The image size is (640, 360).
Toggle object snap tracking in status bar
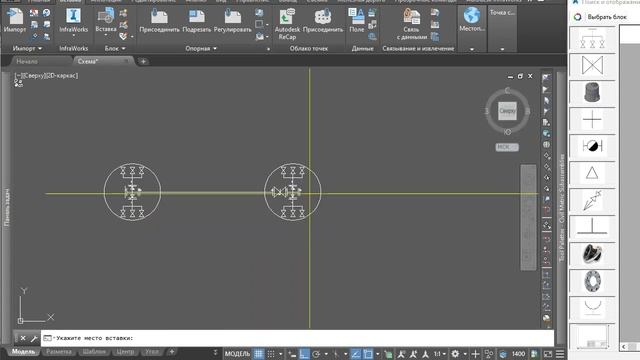point(356,353)
